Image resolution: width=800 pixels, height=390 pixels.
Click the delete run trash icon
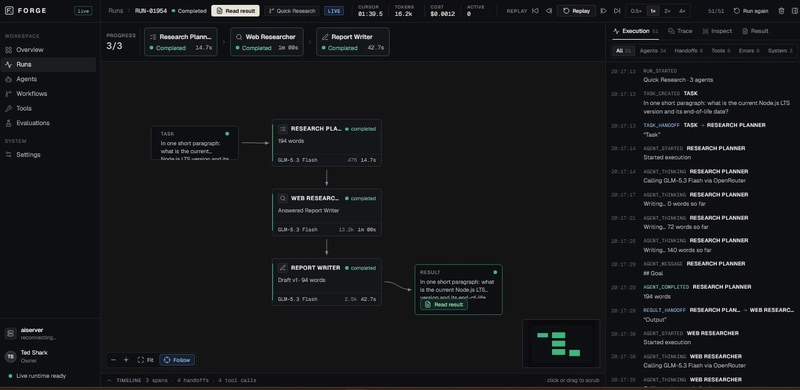pyautogui.click(x=781, y=11)
